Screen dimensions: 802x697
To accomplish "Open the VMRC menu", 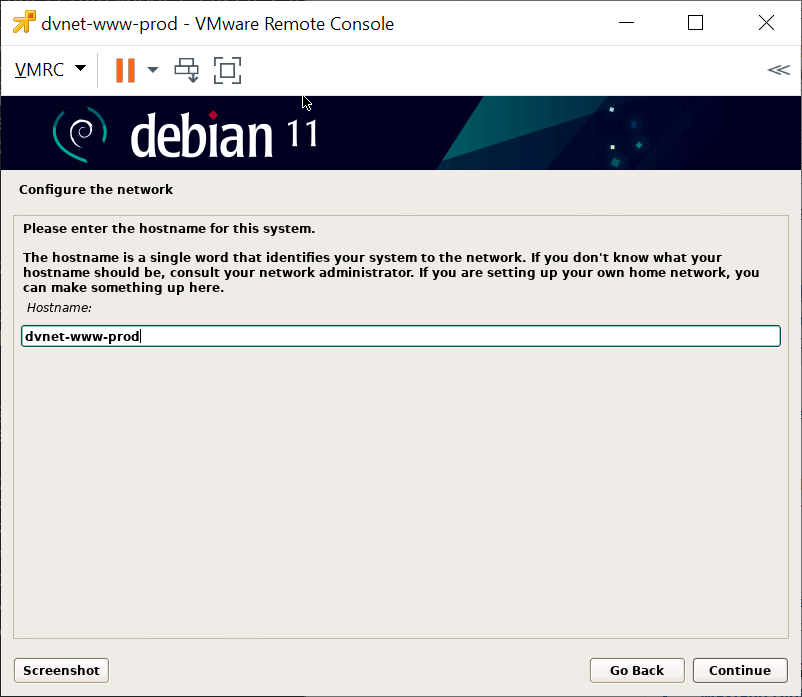I will (39, 70).
